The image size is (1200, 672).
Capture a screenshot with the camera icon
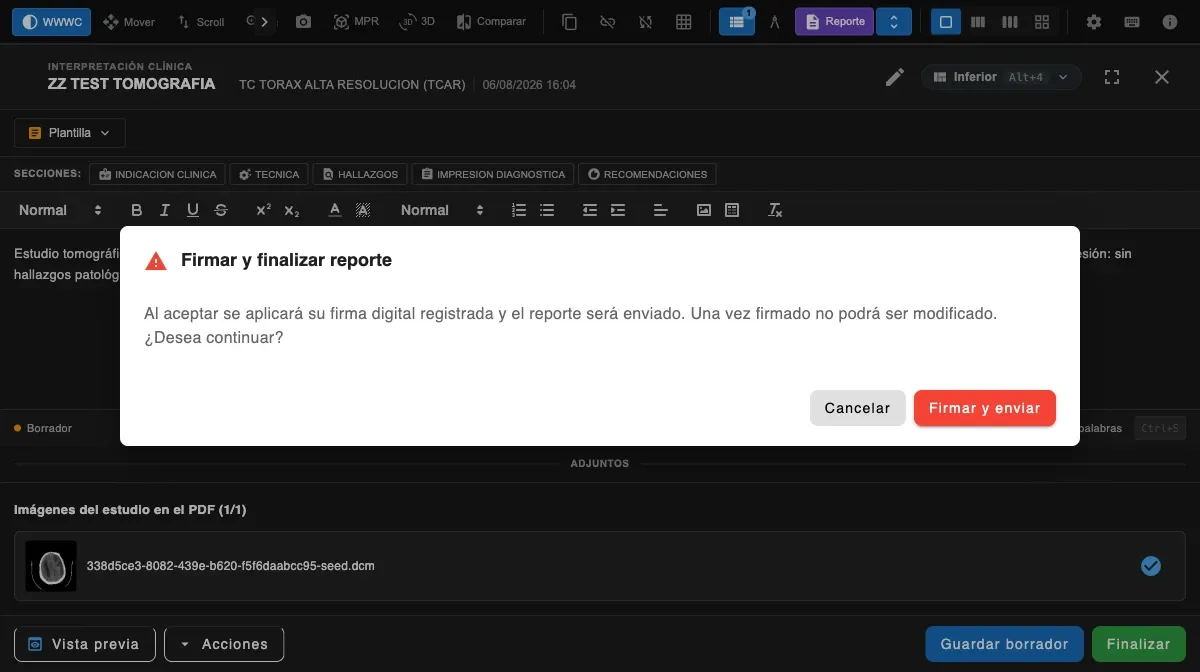(x=304, y=21)
